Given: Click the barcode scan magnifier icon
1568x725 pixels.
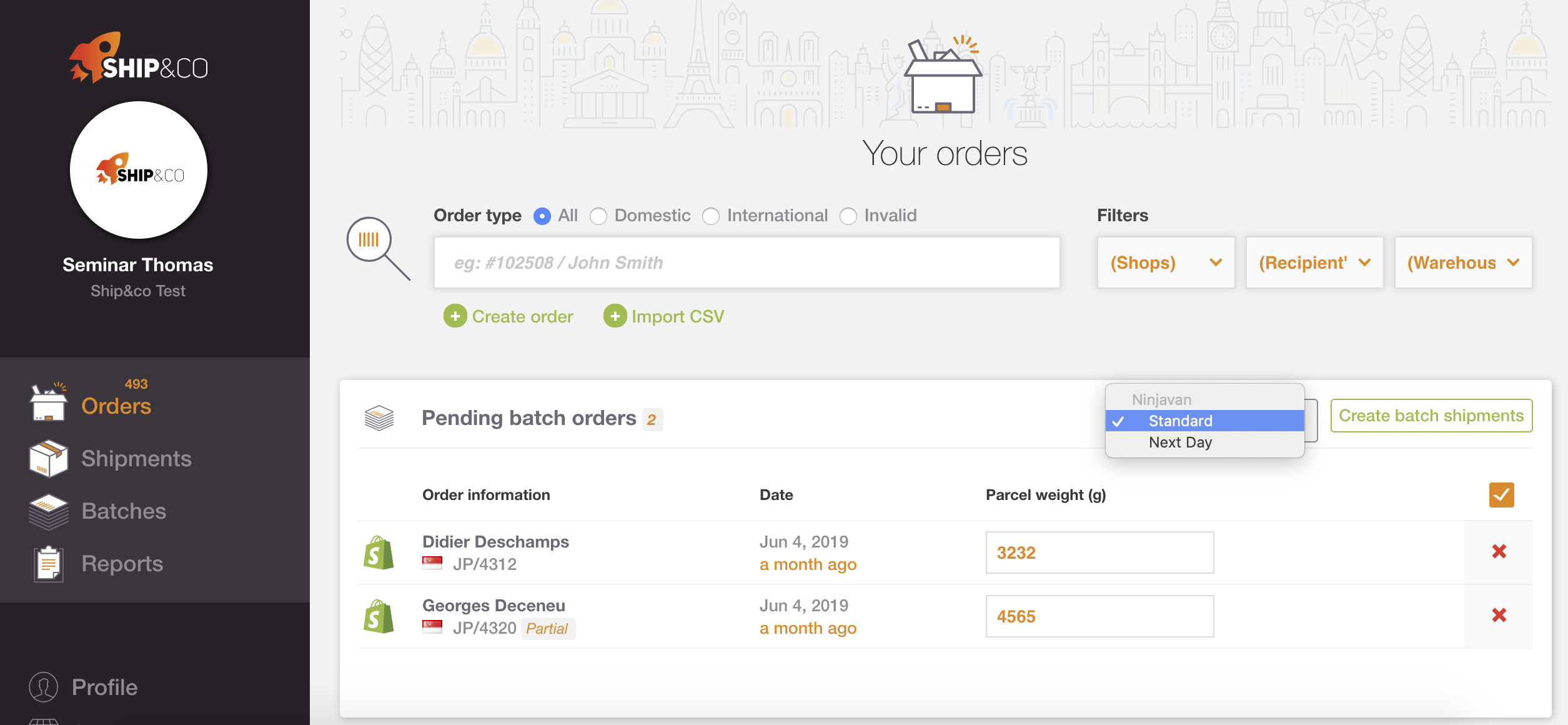Looking at the screenshot, I should 378,248.
